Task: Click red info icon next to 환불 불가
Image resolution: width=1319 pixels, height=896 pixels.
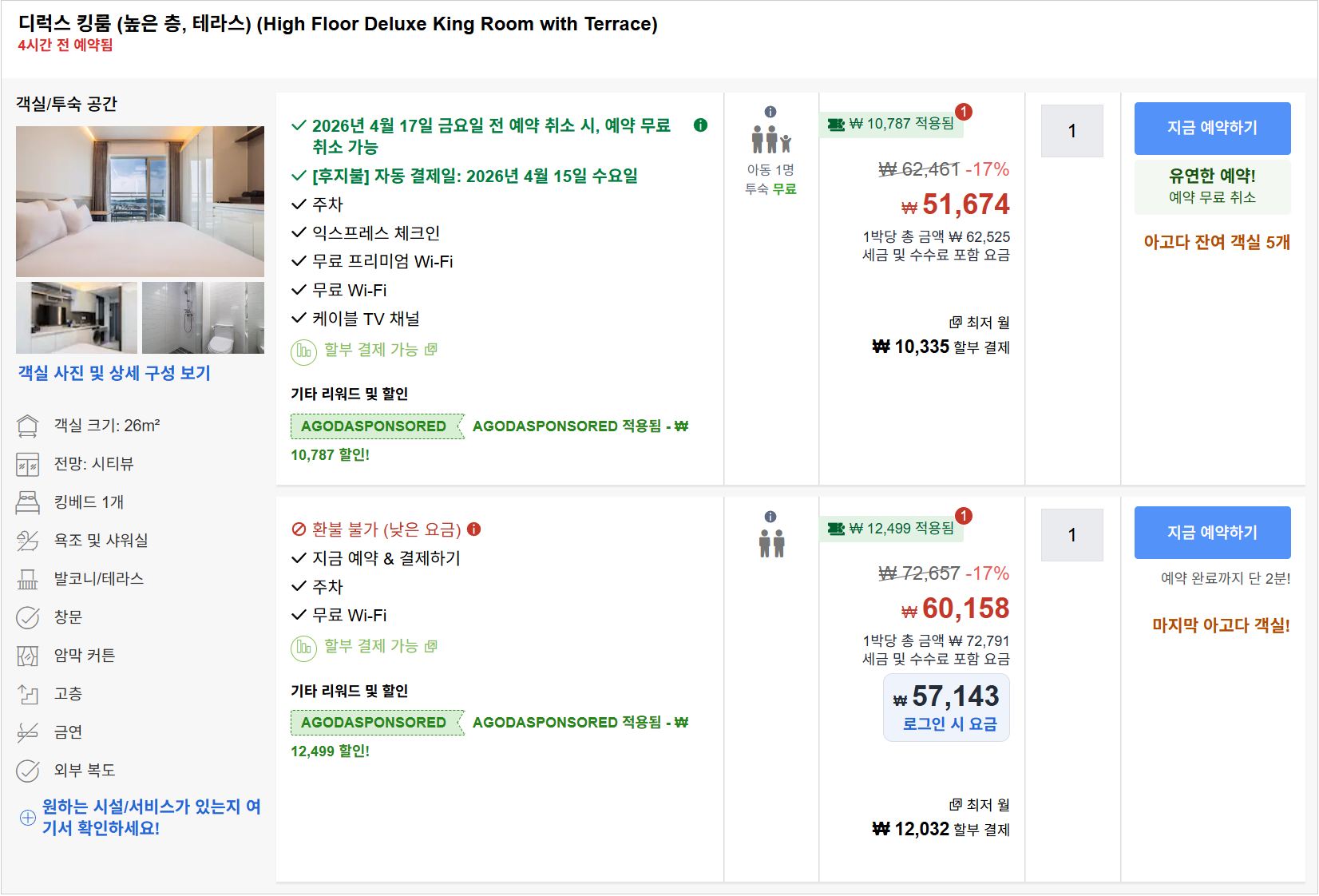Action: (x=474, y=529)
